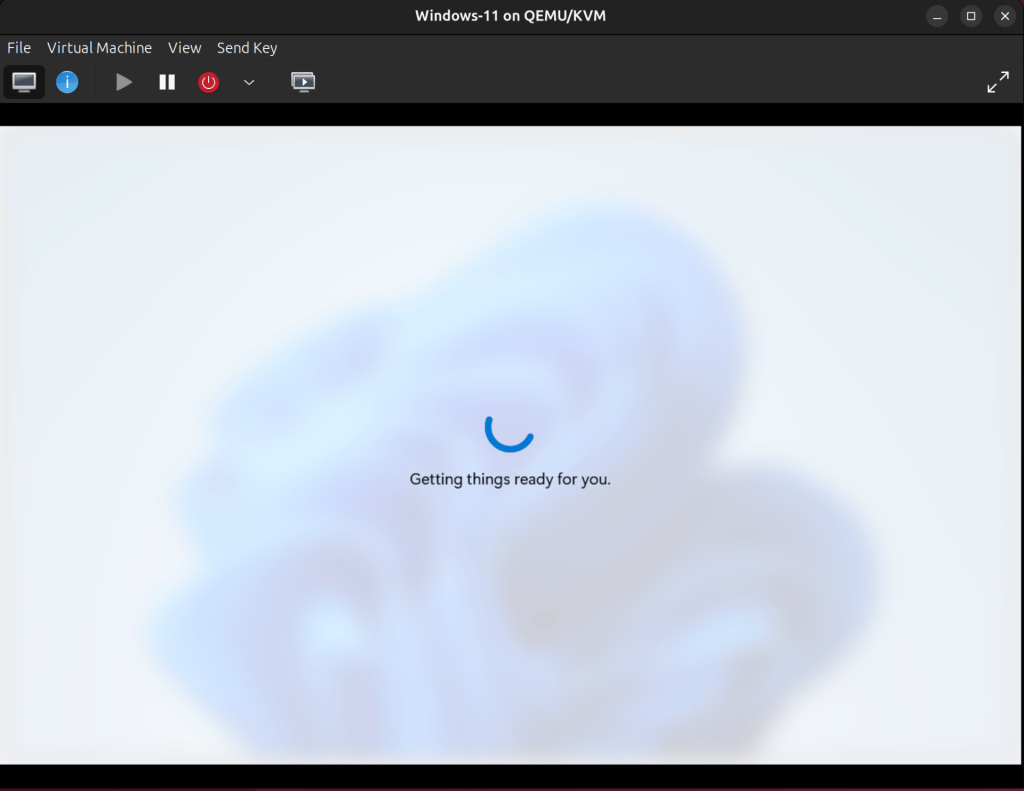Open the File menu
Viewport: 1024px width, 791px height.
pyautogui.click(x=18, y=47)
